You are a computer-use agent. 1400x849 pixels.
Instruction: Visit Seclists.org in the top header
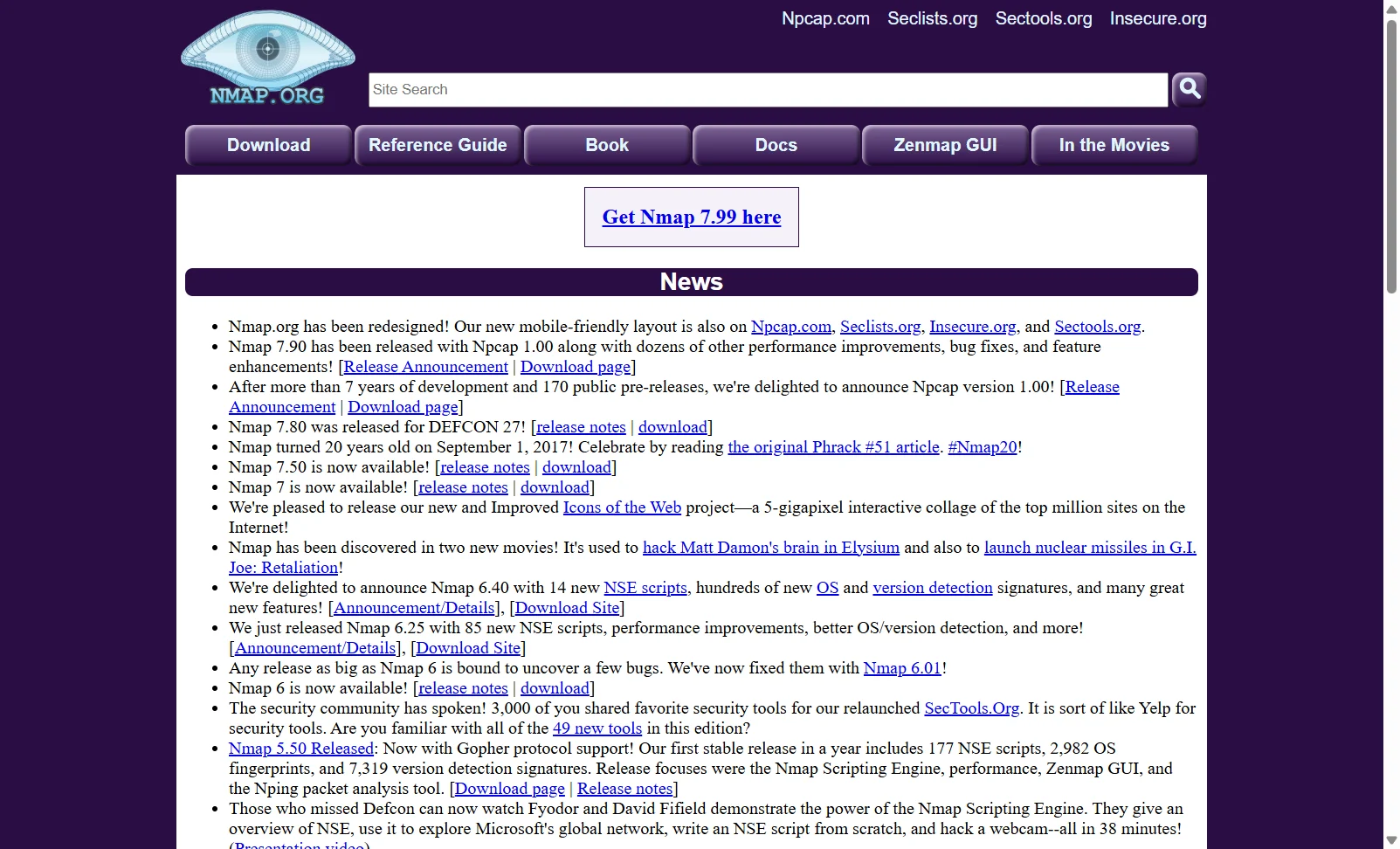pyautogui.click(x=932, y=18)
